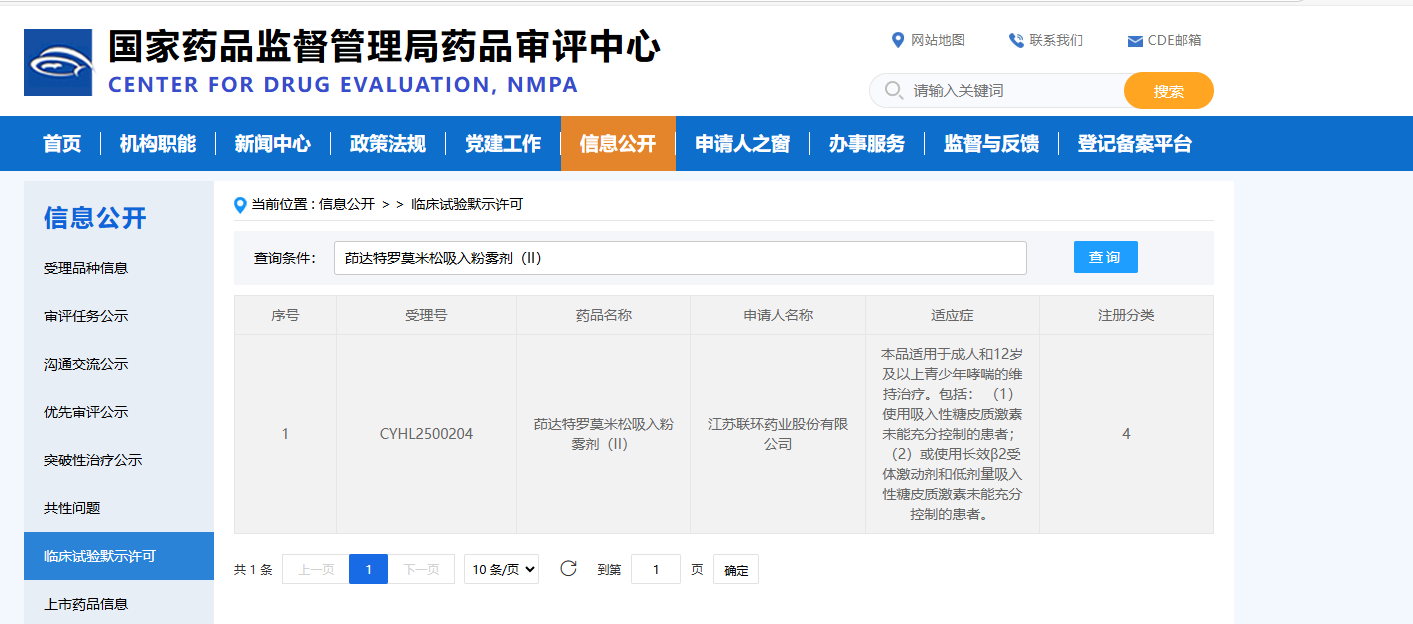Click the envelope icon for CDE邮箱
The image size is (1413, 624).
point(1133,41)
